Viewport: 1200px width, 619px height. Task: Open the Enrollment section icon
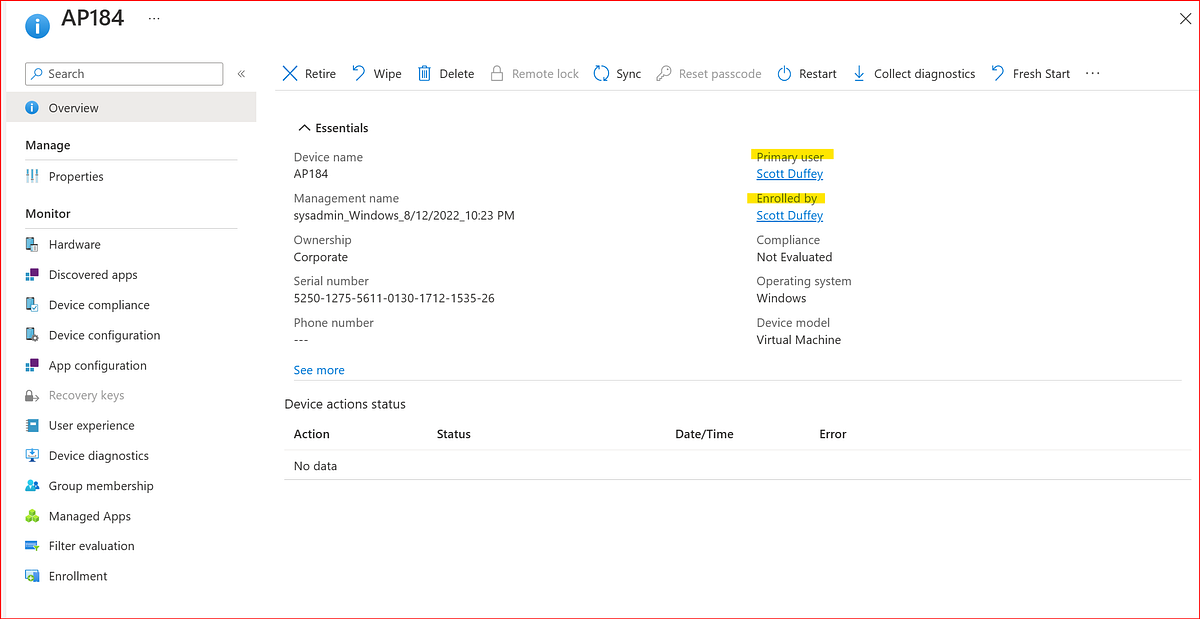tap(34, 575)
